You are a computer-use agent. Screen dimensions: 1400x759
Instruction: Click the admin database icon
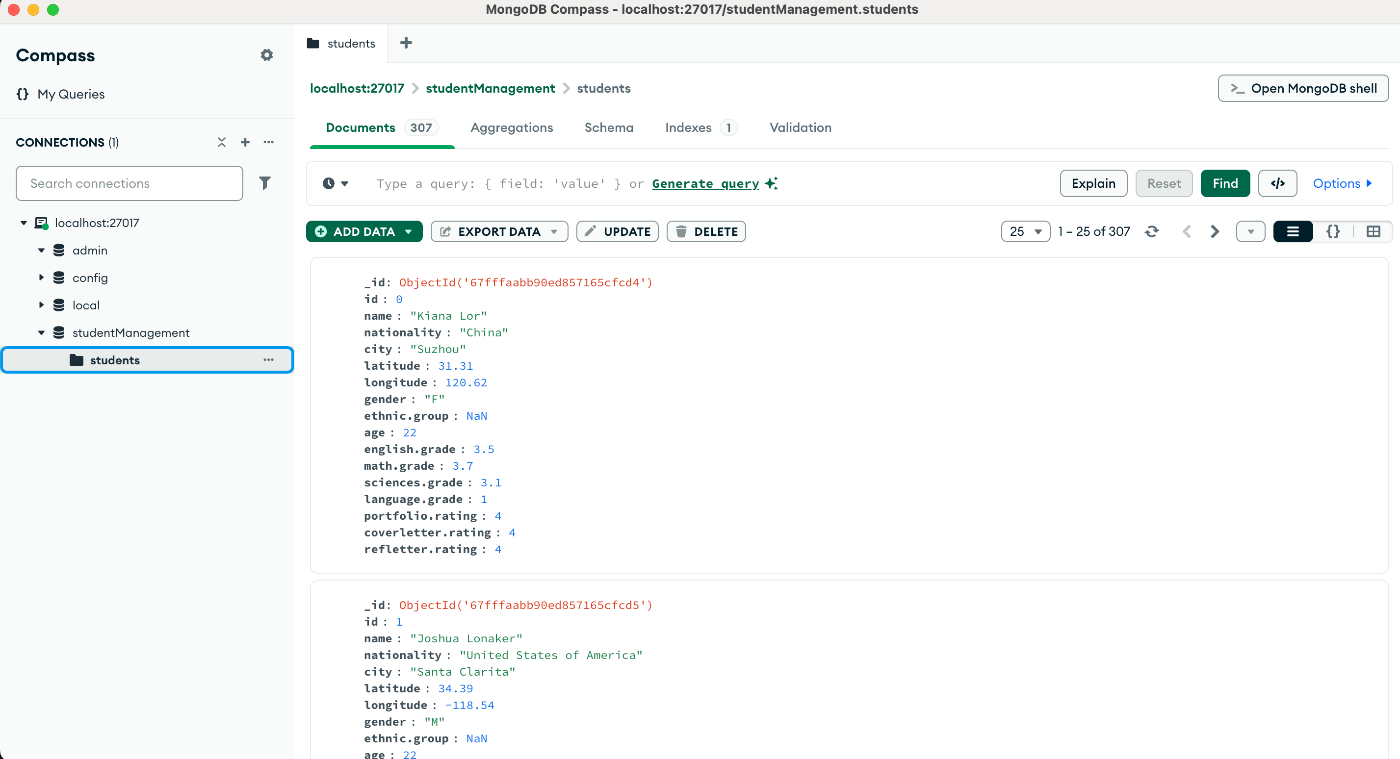[x=59, y=250]
